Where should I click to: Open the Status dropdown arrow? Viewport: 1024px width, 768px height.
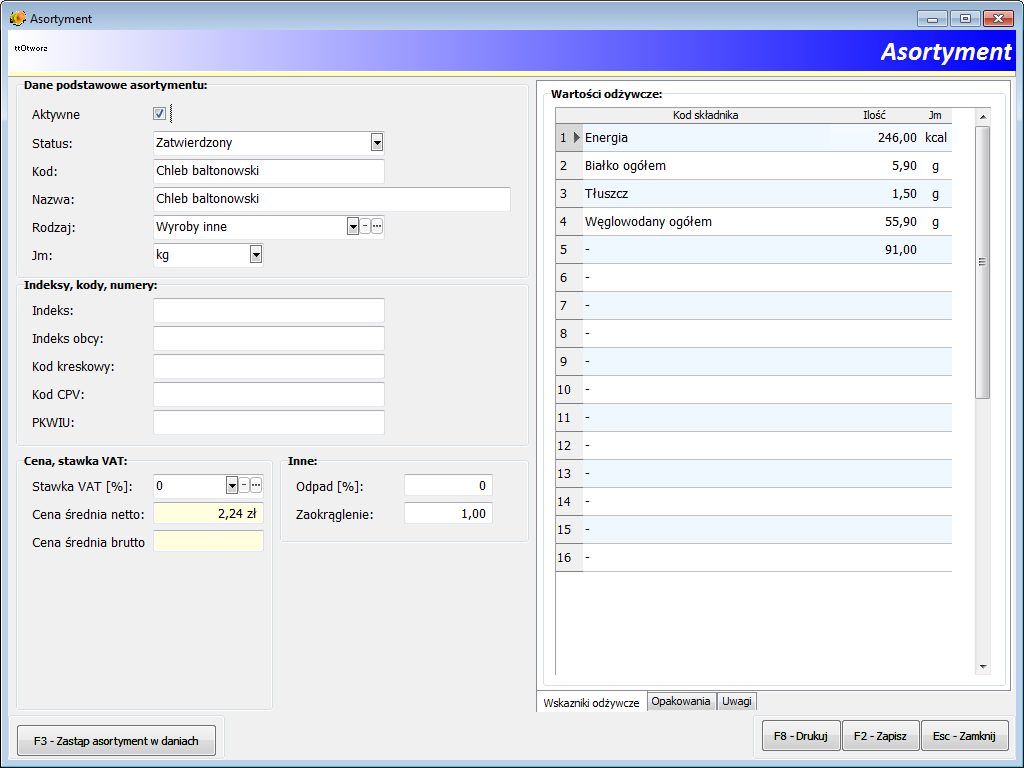(377, 142)
